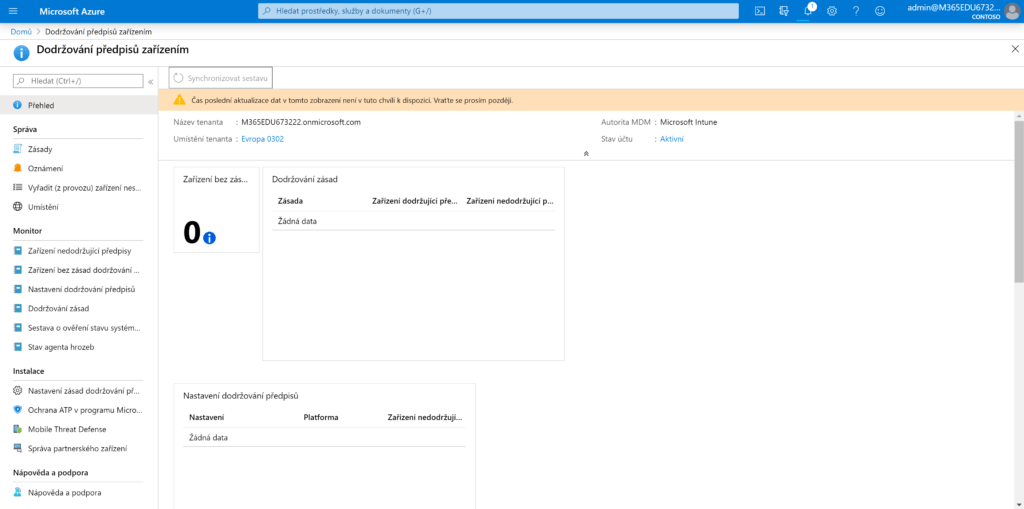
Task: Click the info icon next to zero count
Action: coord(209,238)
